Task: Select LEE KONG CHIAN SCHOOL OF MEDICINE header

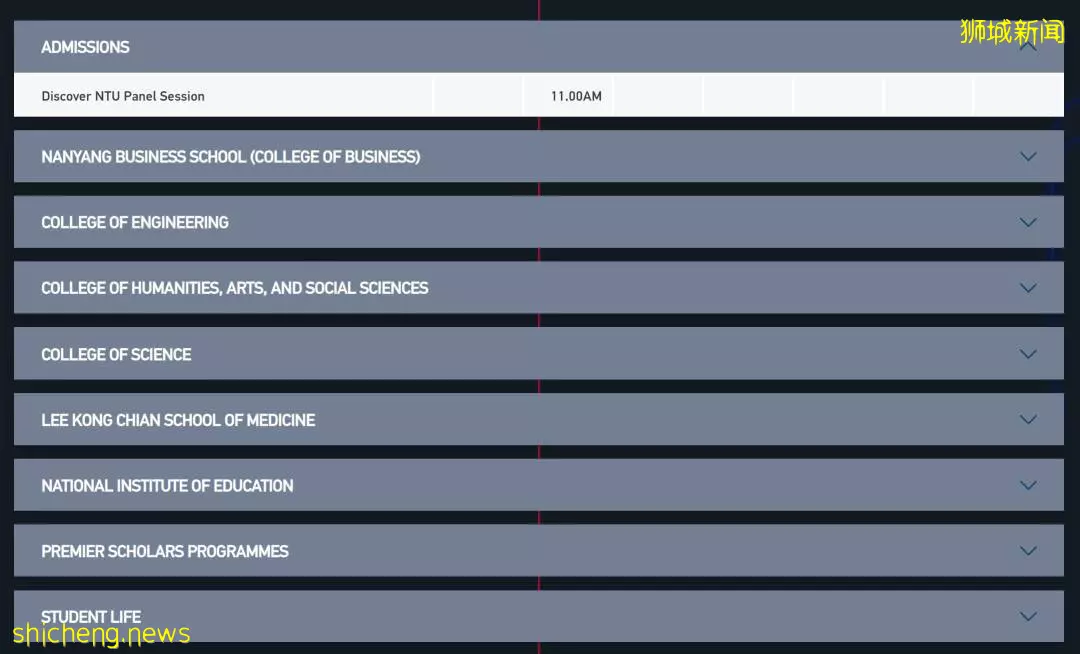Action: coord(539,419)
